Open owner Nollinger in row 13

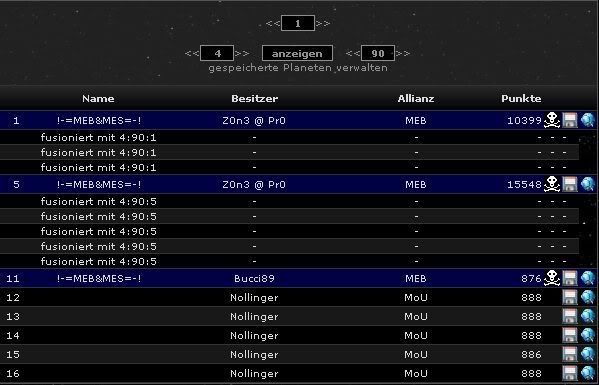[x=254, y=317]
